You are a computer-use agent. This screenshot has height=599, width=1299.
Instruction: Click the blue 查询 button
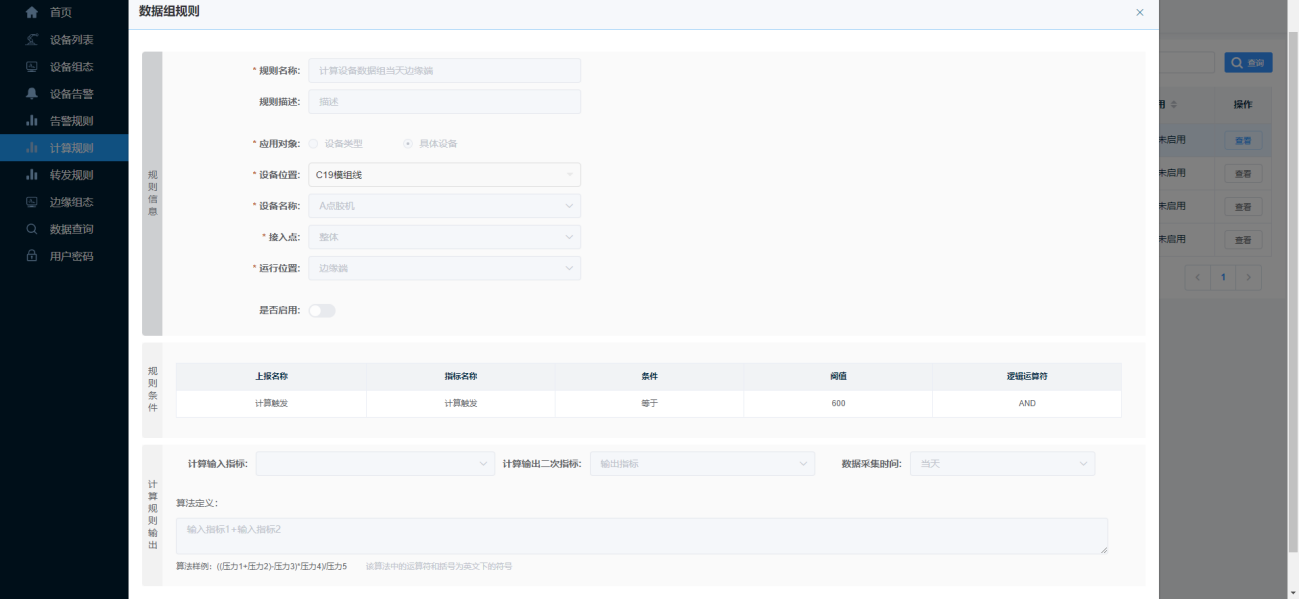1248,63
